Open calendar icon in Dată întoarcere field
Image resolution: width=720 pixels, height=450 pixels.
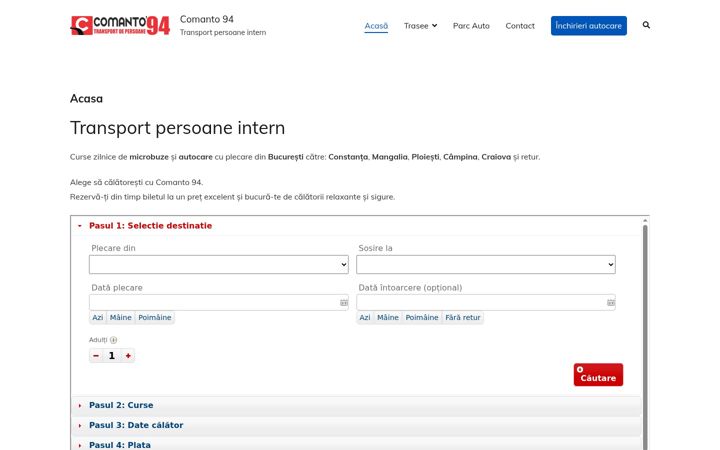611,303
